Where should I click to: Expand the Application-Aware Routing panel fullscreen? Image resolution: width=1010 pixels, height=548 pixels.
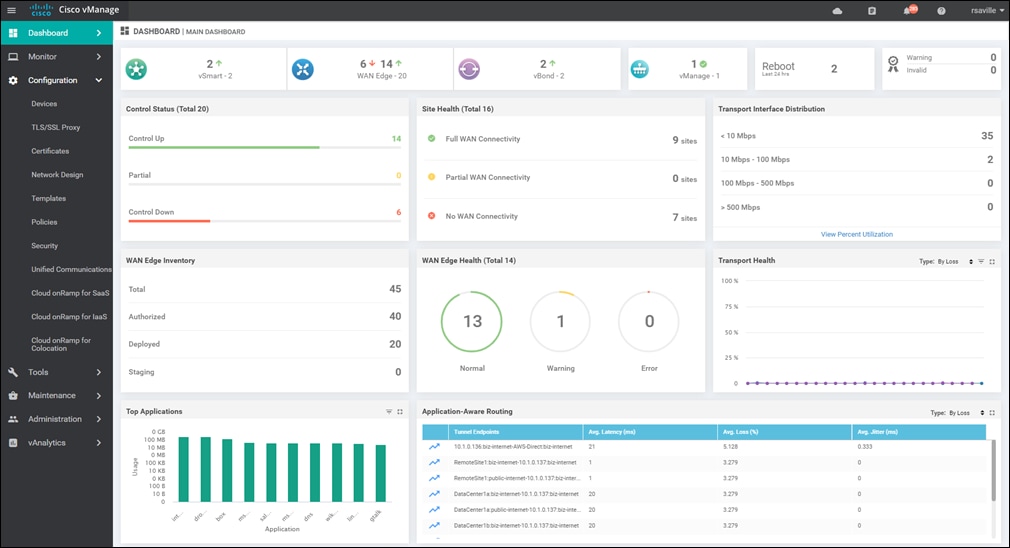coord(992,413)
